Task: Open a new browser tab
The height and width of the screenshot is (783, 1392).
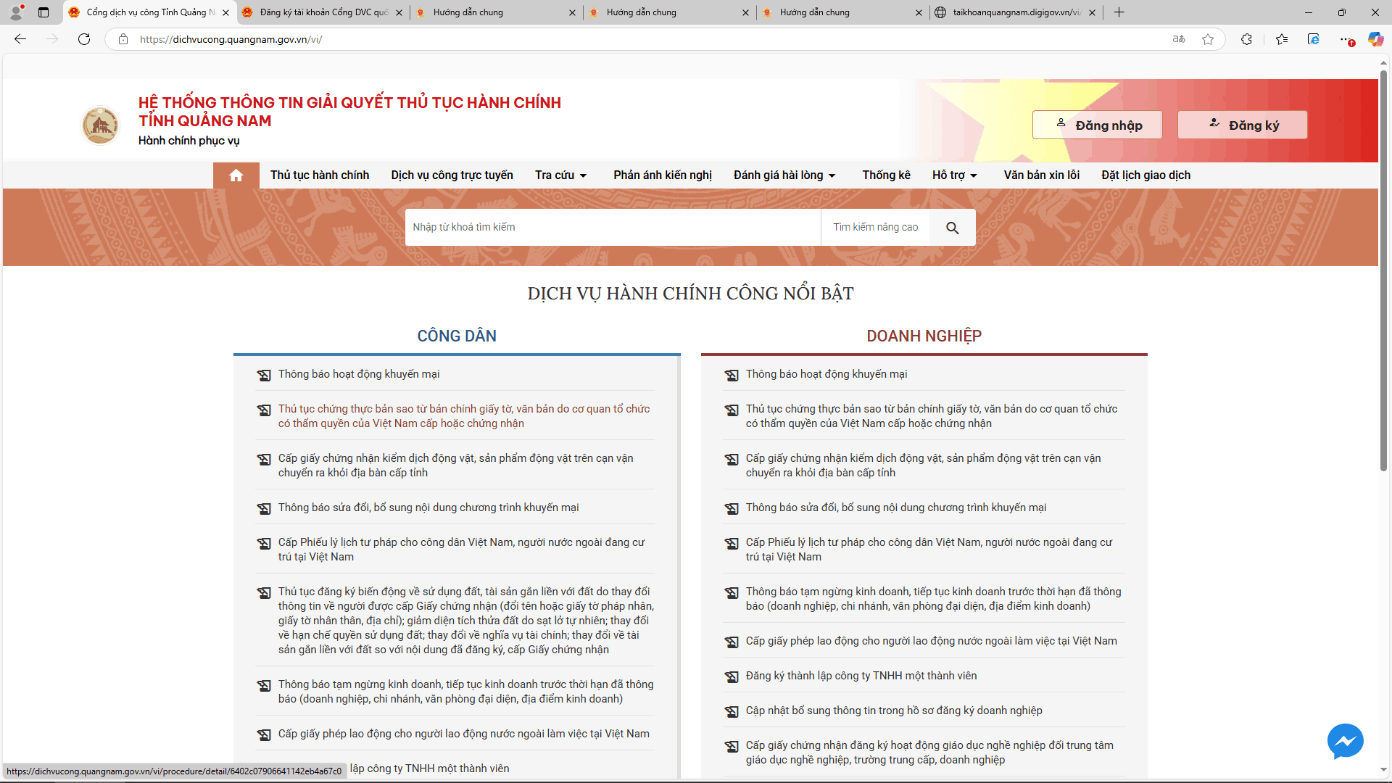Action: [x=1119, y=12]
